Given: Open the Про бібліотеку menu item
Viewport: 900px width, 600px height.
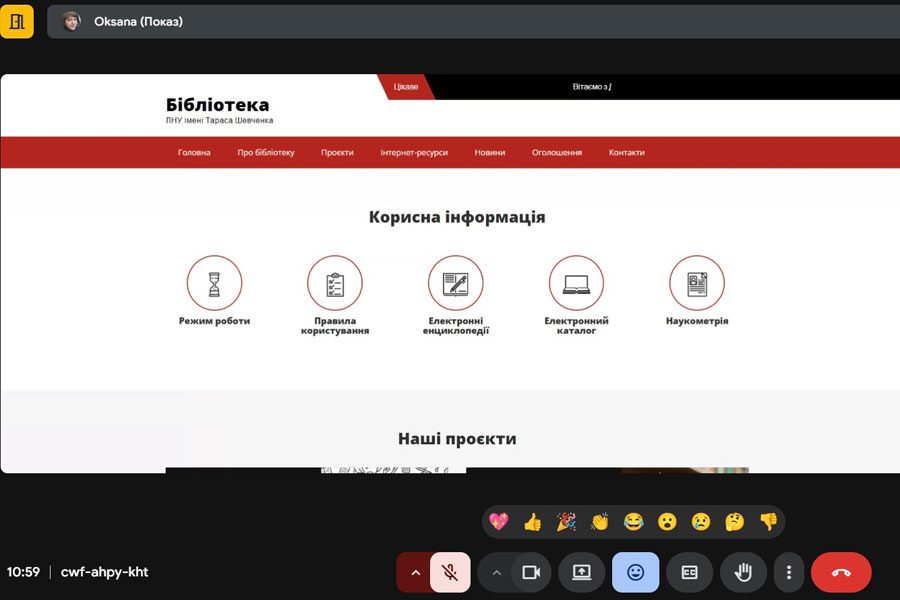Looking at the screenshot, I should click(266, 153).
